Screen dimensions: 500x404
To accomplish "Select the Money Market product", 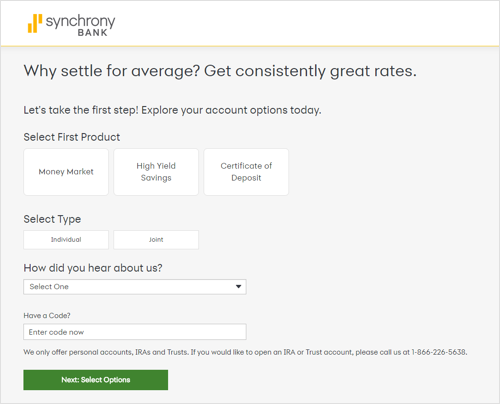I will (66, 172).
